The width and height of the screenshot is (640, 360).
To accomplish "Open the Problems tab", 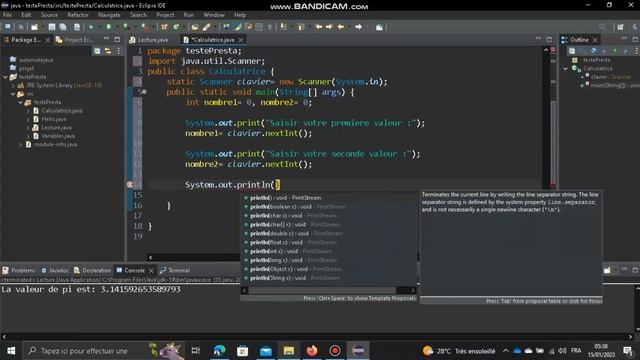I will [x=19, y=270].
